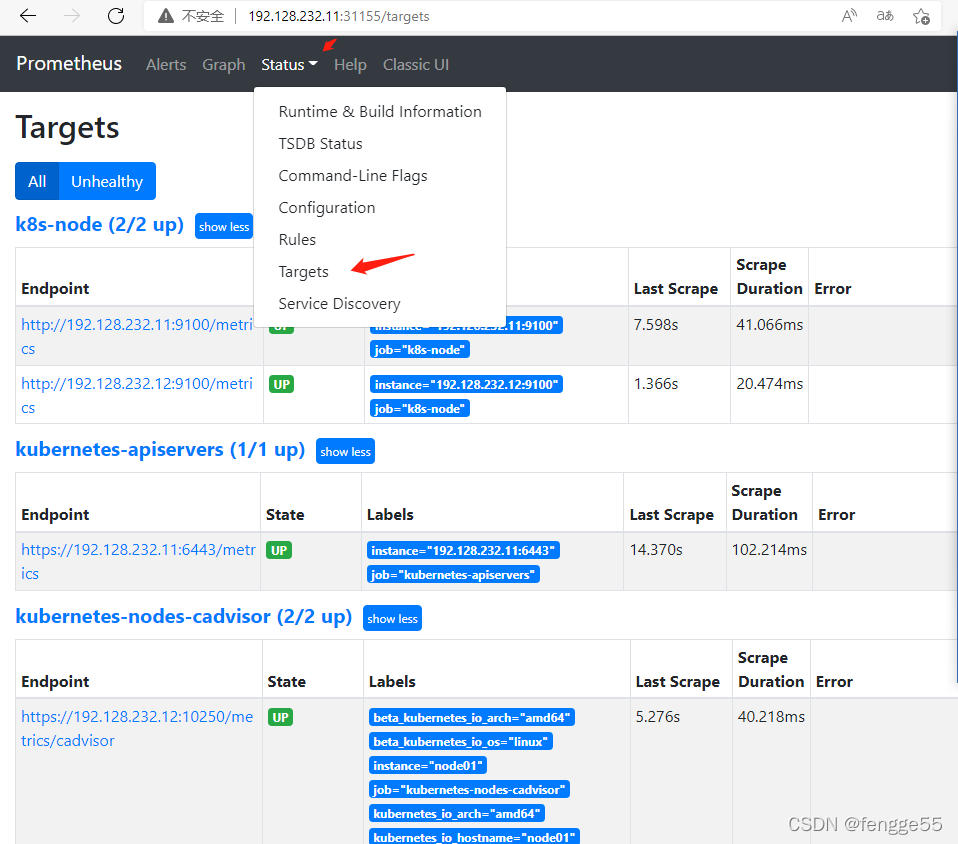
Task: Collapse kubernetes-apiservers with show less
Action: click(x=345, y=452)
